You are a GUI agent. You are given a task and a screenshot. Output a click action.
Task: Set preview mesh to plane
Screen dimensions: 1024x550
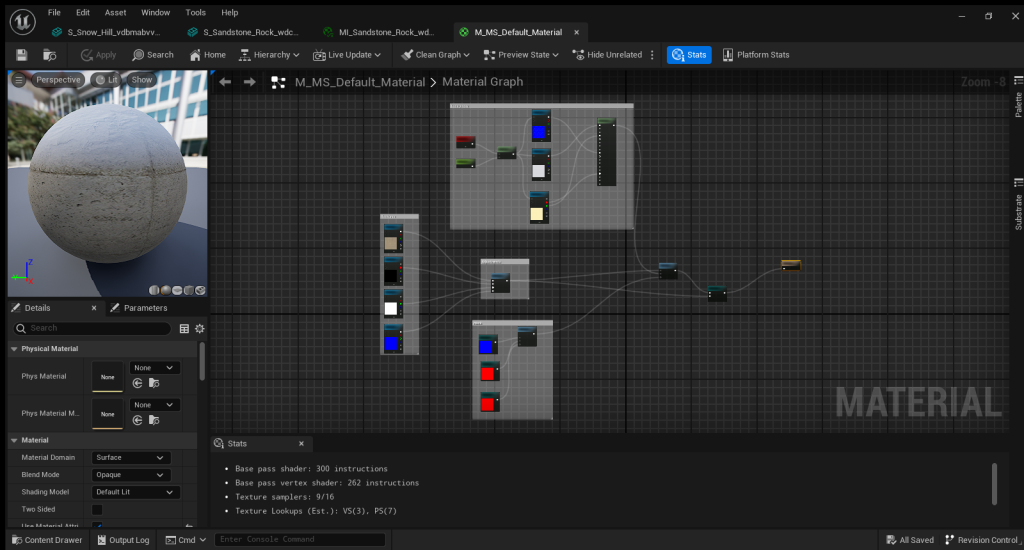(x=177, y=290)
